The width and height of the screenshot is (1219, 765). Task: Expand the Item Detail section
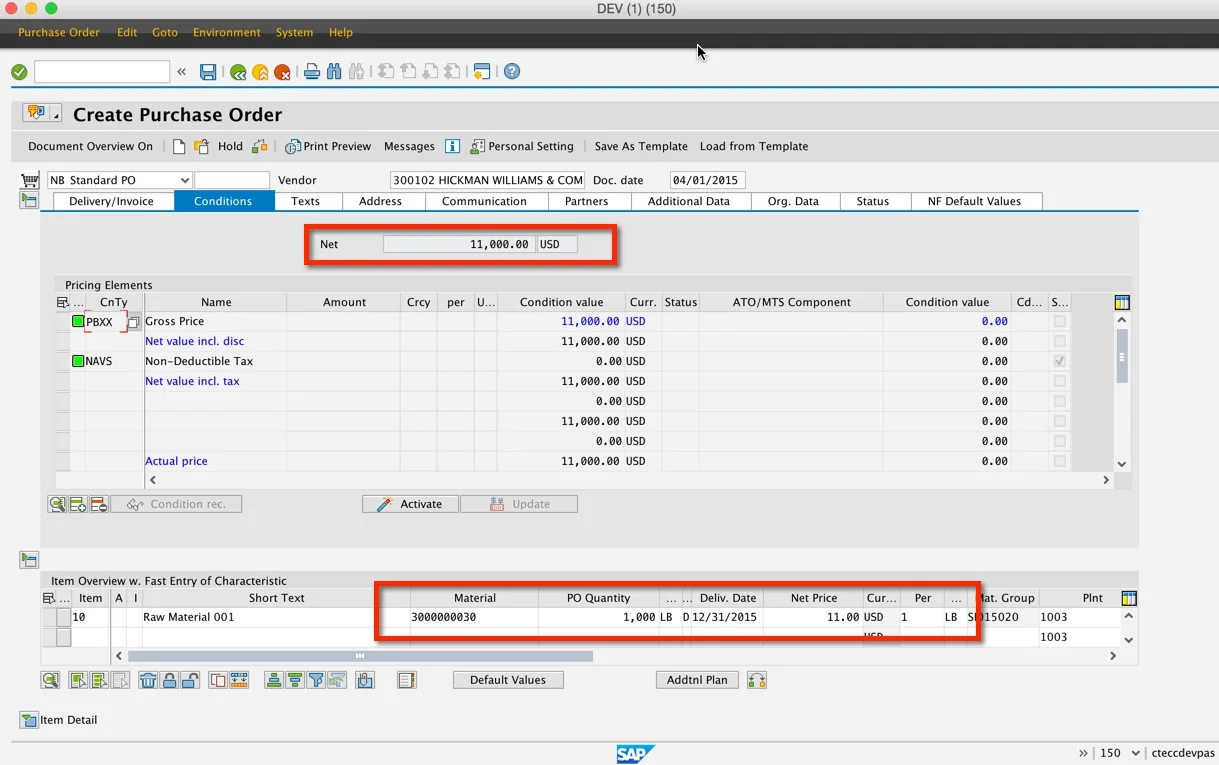click(x=29, y=720)
